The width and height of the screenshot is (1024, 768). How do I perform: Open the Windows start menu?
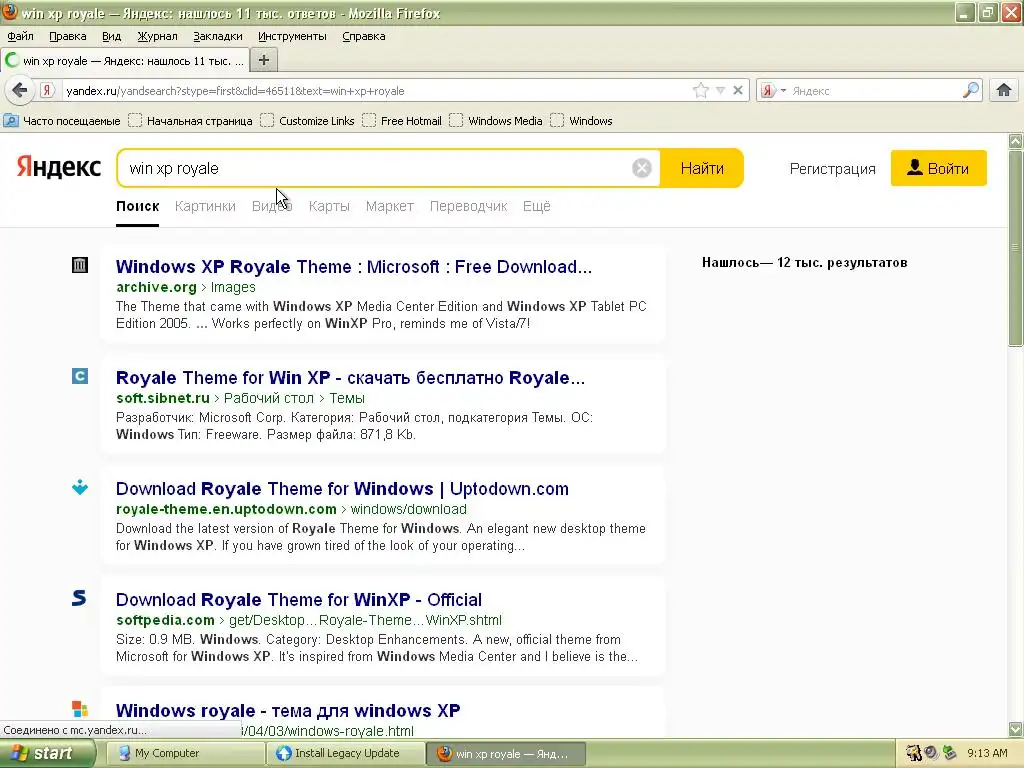click(47, 753)
